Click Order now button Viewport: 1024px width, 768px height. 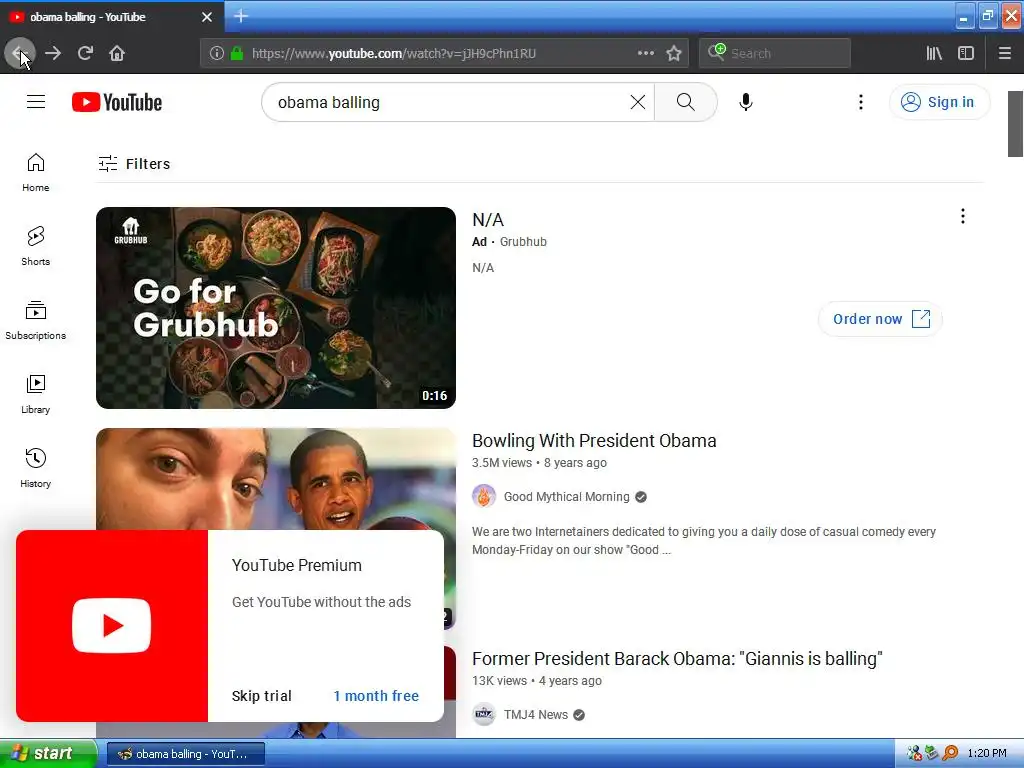click(880, 319)
